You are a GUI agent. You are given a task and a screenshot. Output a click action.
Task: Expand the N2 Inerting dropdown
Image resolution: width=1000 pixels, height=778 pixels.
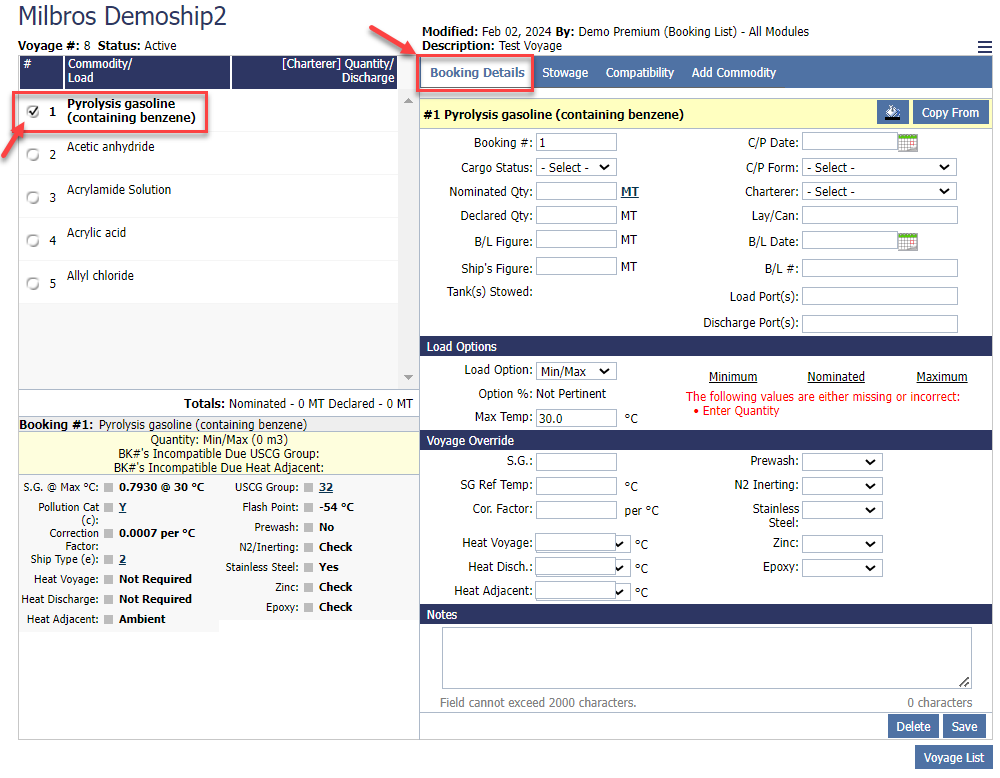(x=842, y=486)
